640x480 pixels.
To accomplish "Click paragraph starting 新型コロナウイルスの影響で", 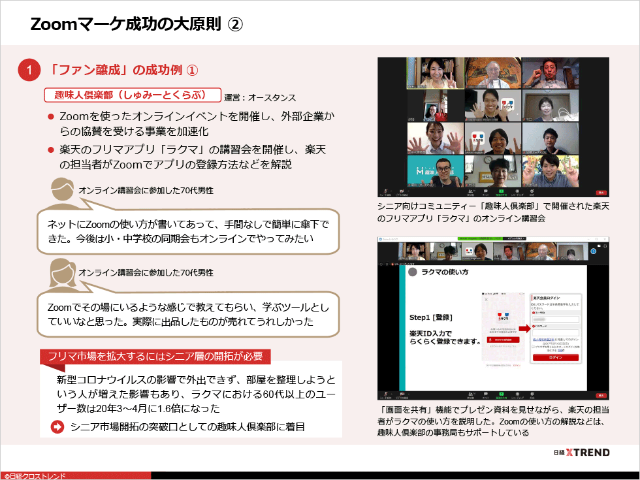I will (196, 394).
